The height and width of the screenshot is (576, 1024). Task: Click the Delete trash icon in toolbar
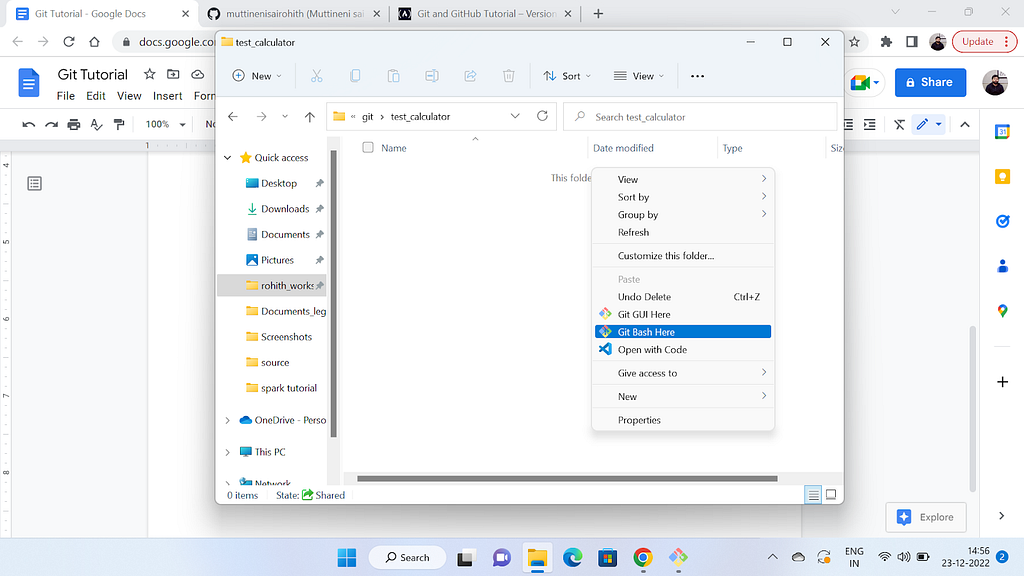point(508,76)
